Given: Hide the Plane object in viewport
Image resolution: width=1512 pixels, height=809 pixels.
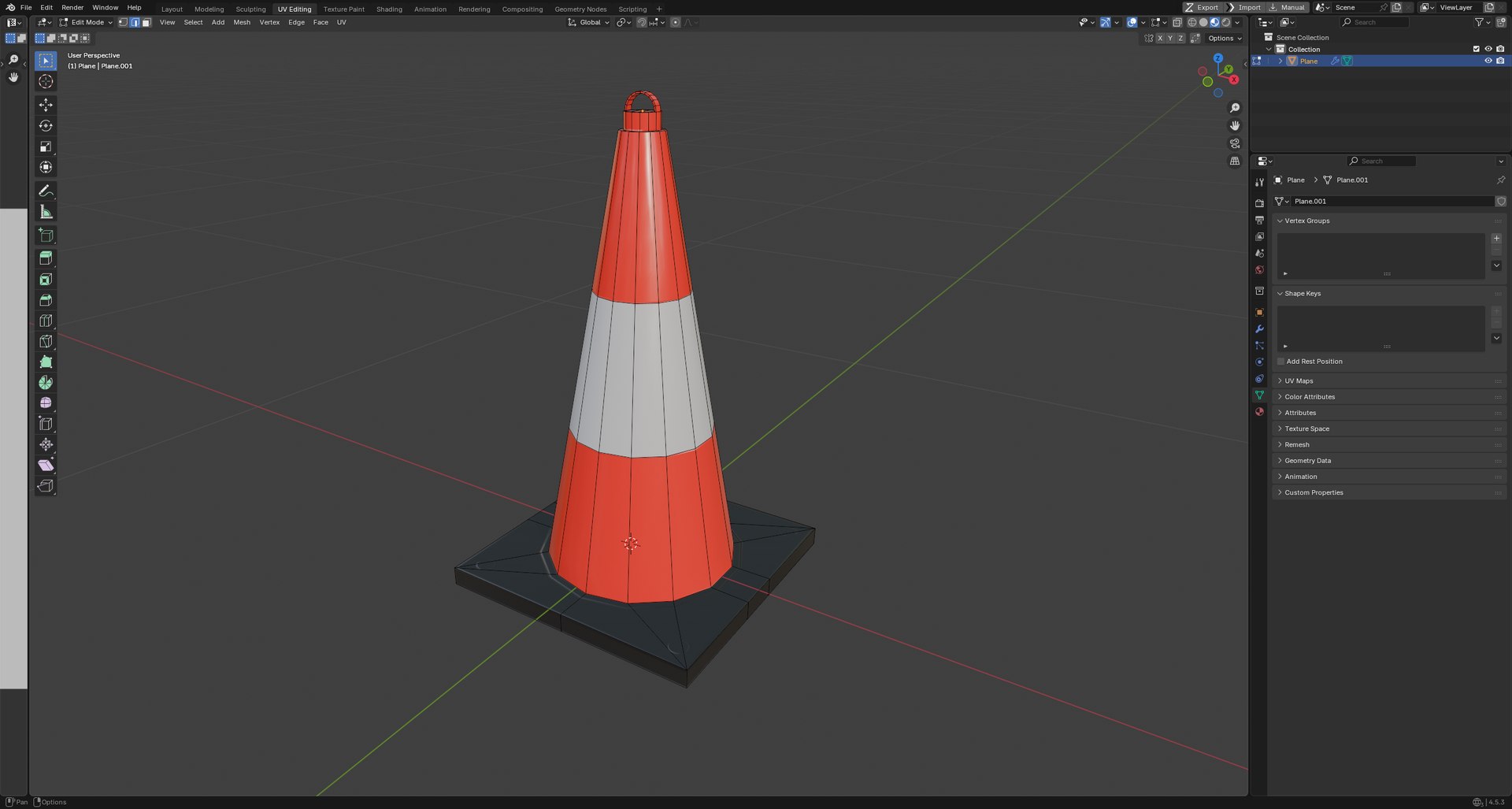Looking at the screenshot, I should pos(1488,61).
